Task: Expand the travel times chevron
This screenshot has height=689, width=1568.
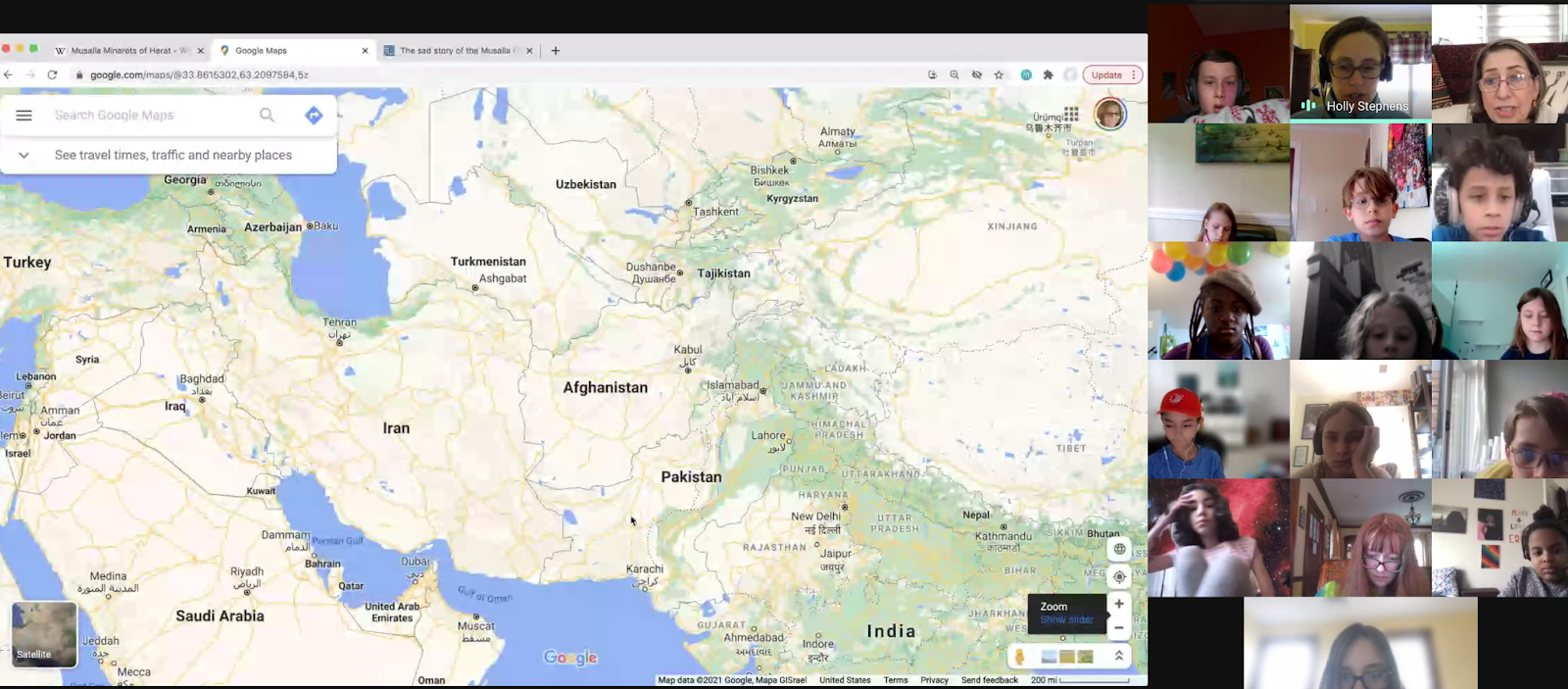Action: tap(24, 155)
